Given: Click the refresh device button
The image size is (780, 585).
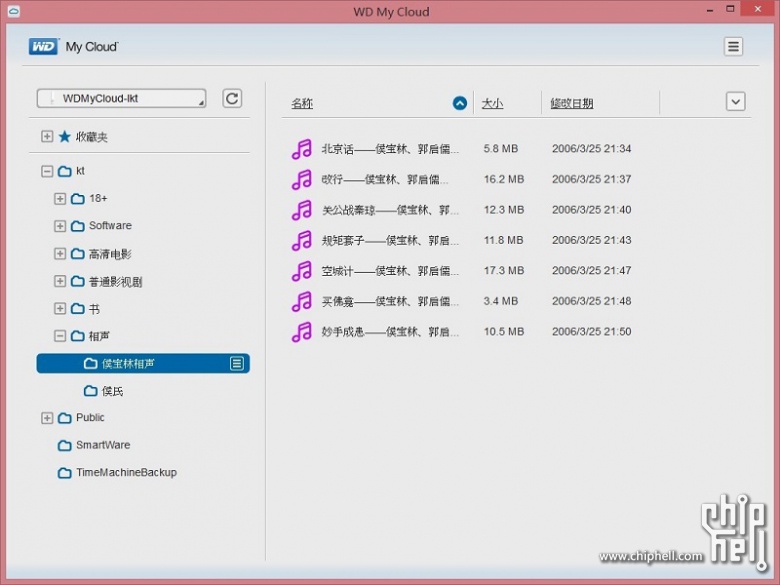Looking at the screenshot, I should click(232, 98).
